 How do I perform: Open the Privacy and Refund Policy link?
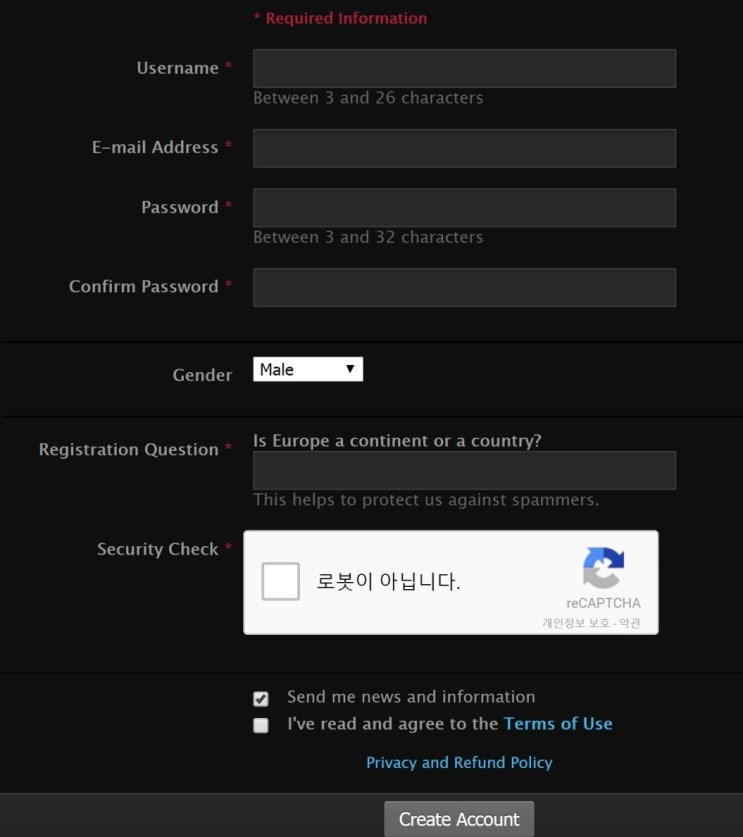[x=459, y=762]
